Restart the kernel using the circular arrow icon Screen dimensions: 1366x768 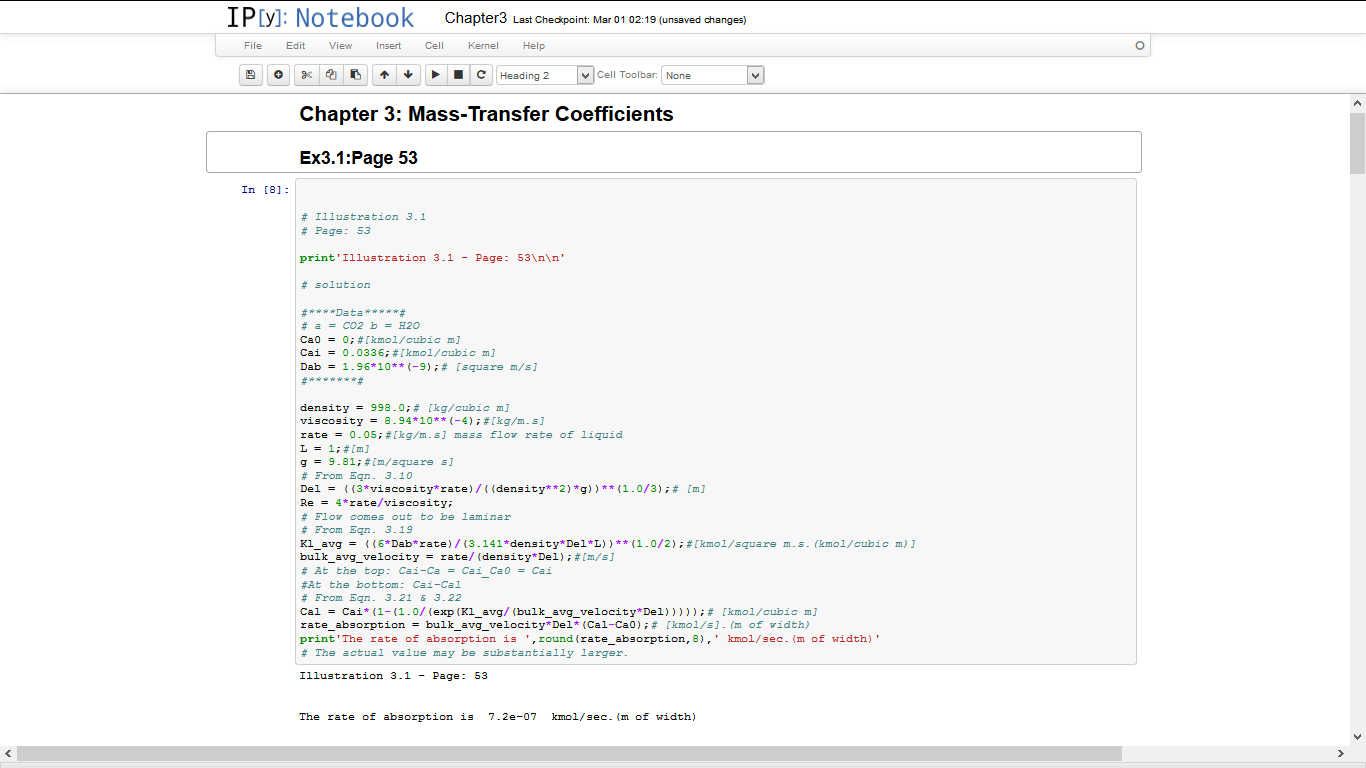point(481,75)
